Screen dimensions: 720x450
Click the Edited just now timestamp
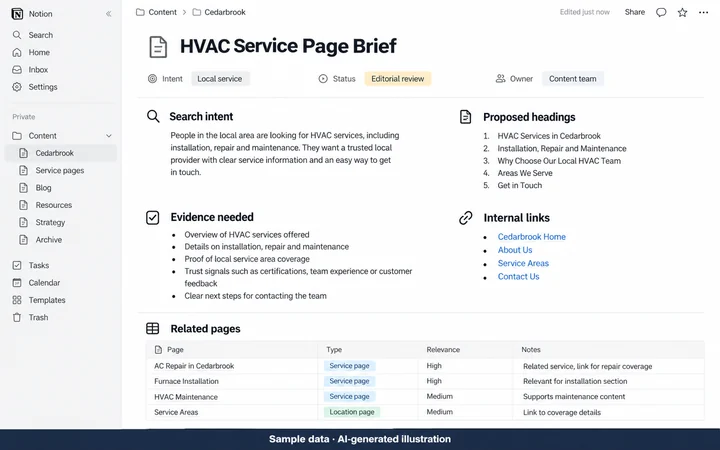tap(585, 12)
